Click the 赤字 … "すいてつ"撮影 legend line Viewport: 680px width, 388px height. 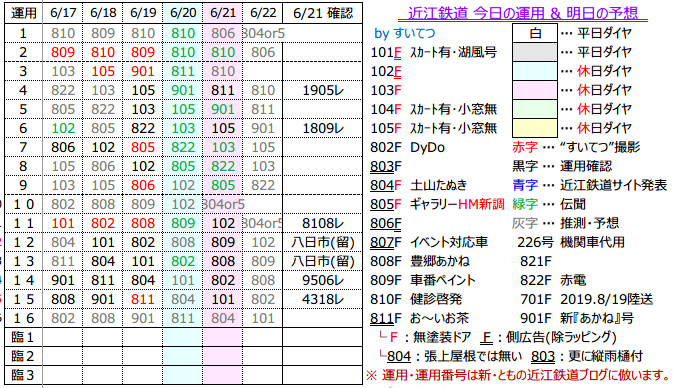click(x=576, y=147)
